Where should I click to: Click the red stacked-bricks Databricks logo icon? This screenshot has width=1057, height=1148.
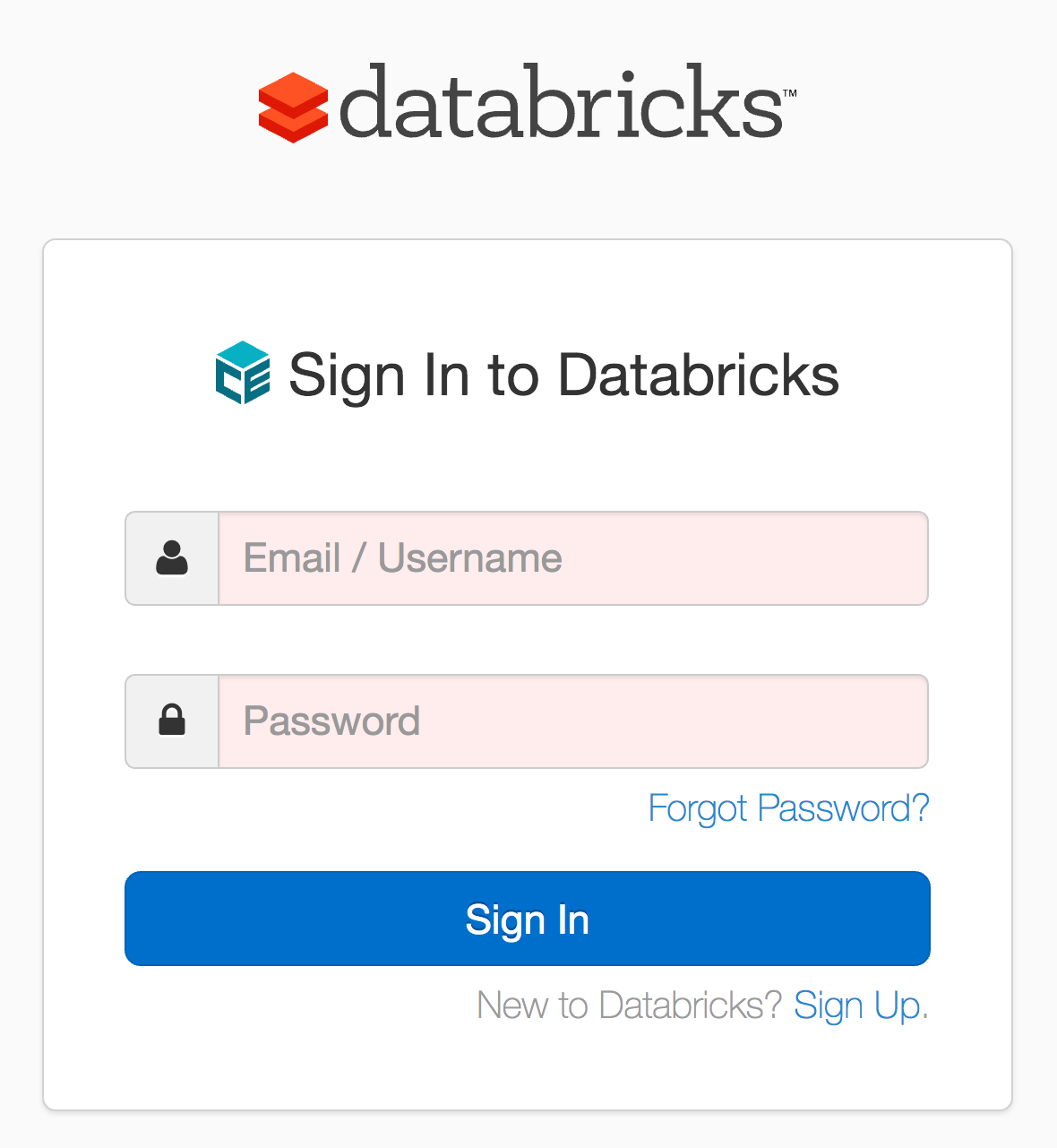coord(293,107)
